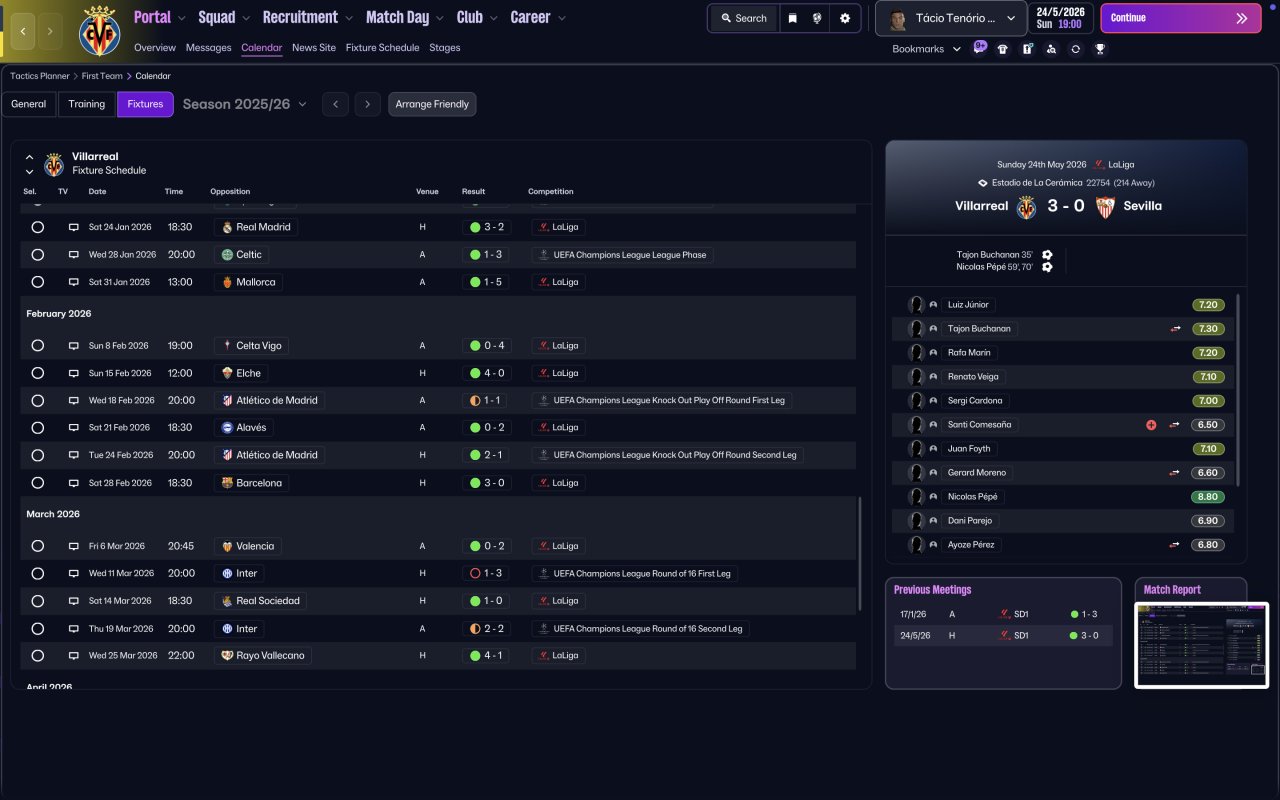
Task: Open the Season 2025/26 dropdown
Action: pyautogui.click(x=245, y=104)
